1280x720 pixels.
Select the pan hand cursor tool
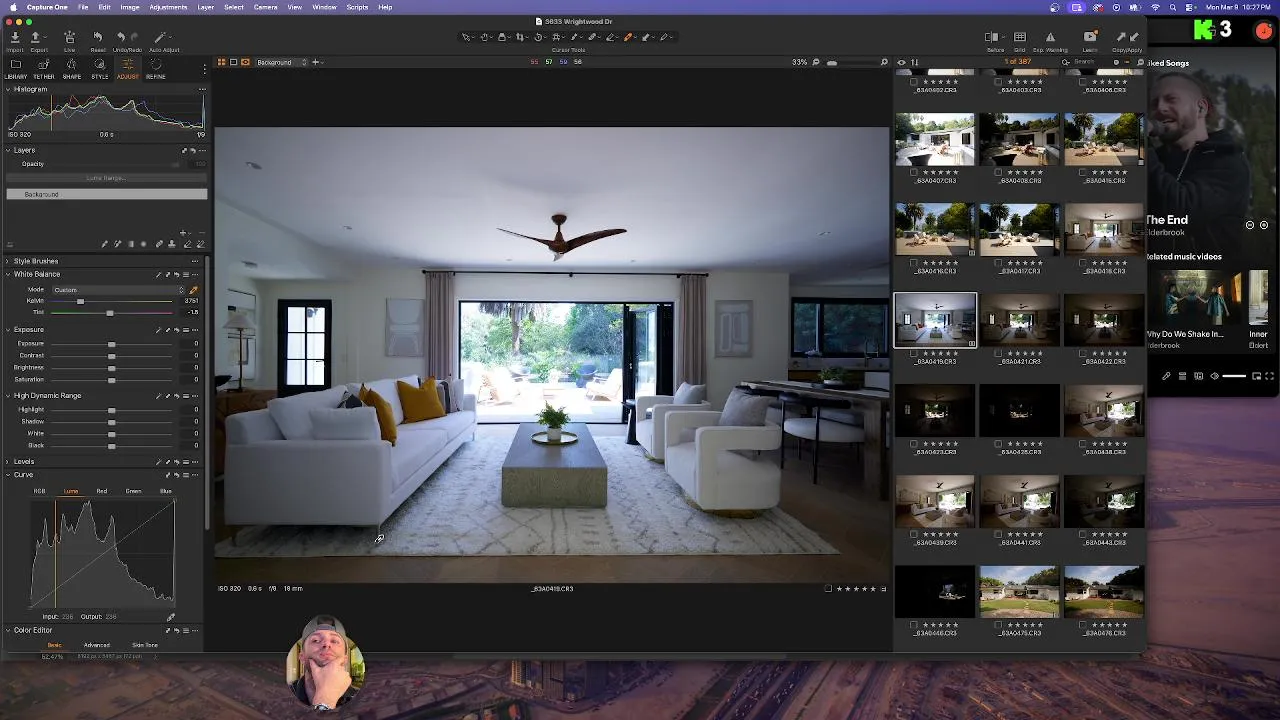pos(484,37)
